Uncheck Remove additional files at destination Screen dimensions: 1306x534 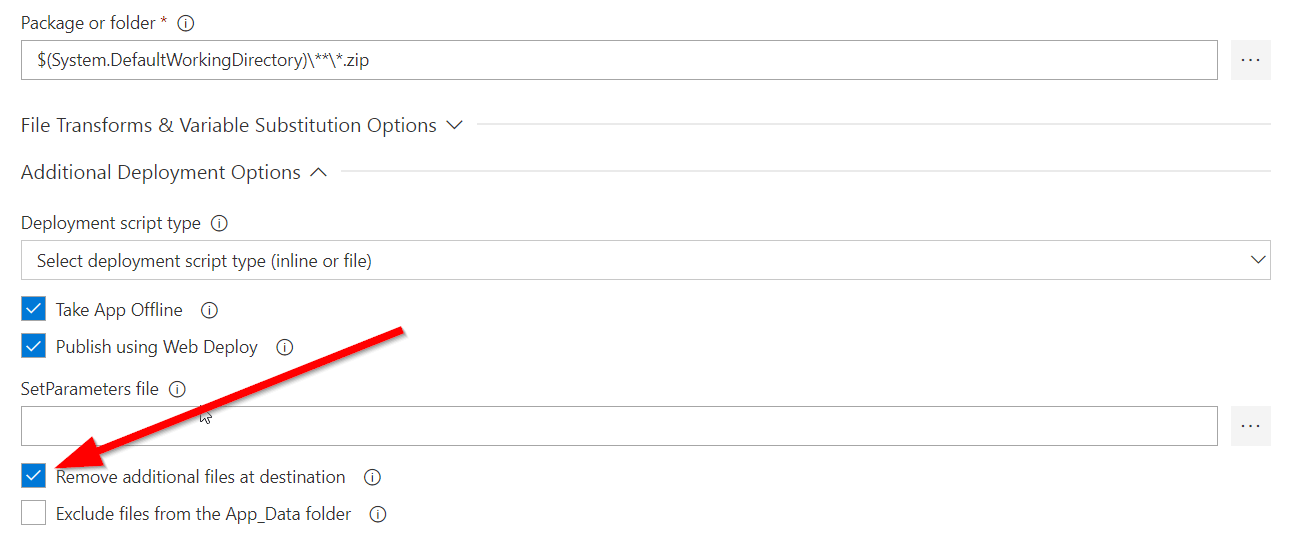point(34,476)
